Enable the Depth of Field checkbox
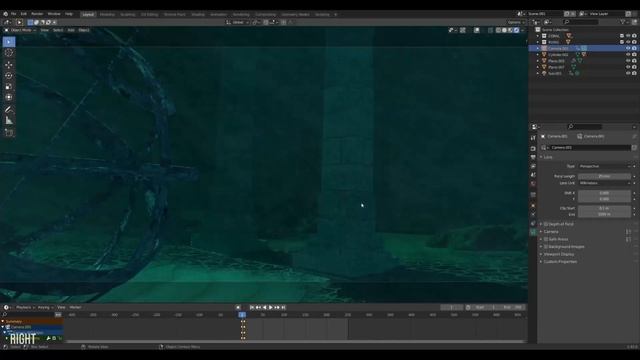Viewport: 640px width, 360px height. tap(546, 224)
